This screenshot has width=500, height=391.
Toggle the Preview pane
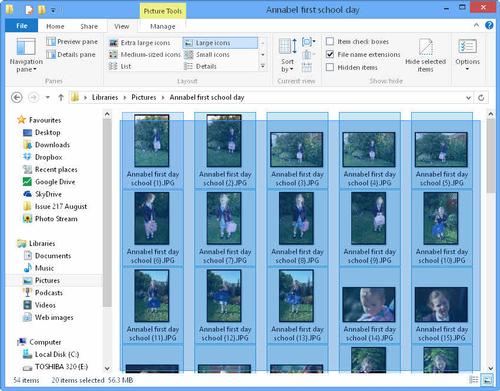coord(72,42)
